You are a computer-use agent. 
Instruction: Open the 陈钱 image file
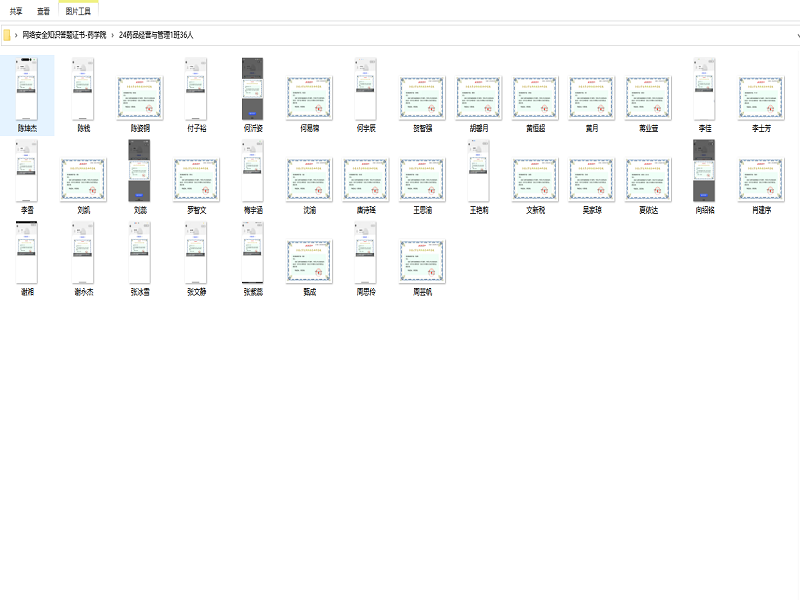coord(84,91)
